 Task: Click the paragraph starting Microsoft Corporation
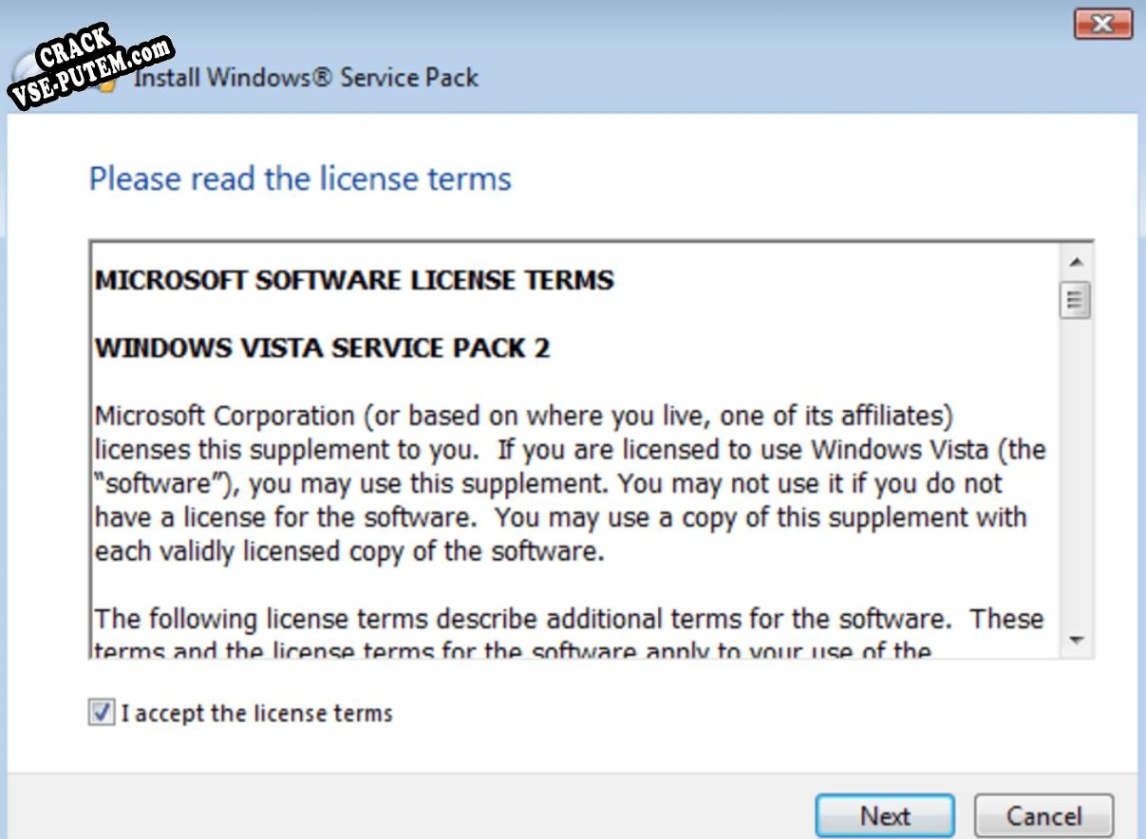tap(570, 484)
